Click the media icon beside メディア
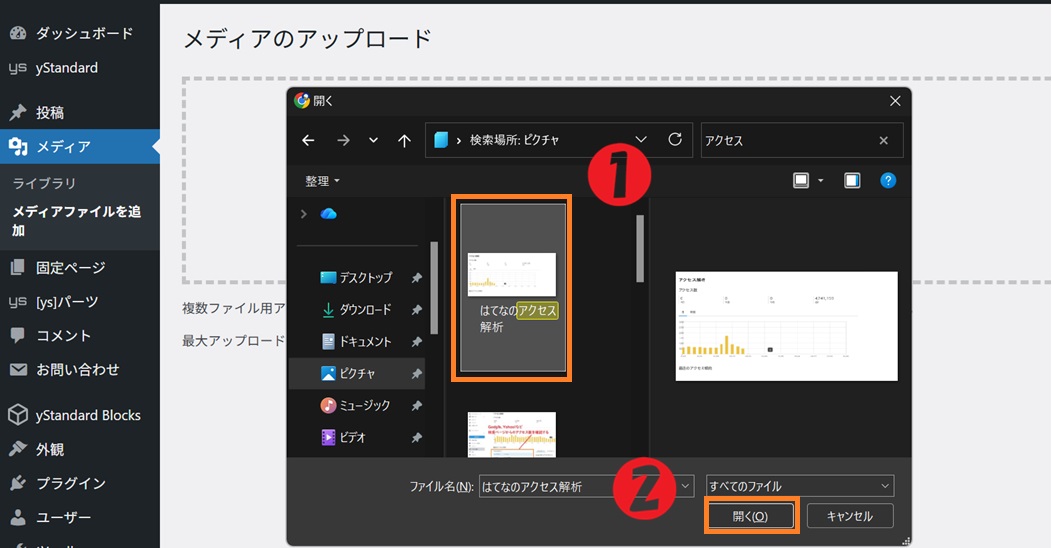 coord(18,146)
